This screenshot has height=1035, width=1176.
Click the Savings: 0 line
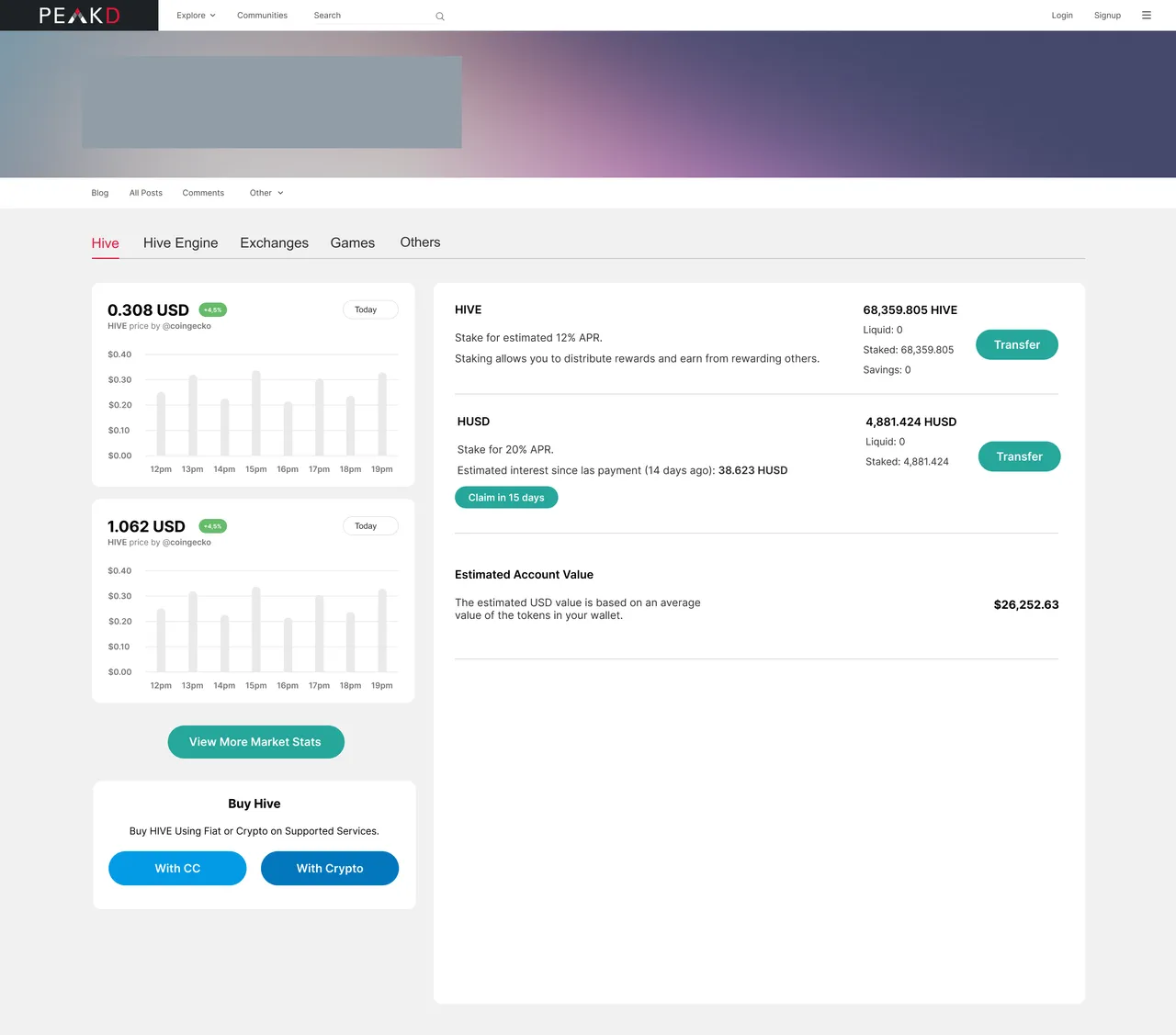[887, 370]
